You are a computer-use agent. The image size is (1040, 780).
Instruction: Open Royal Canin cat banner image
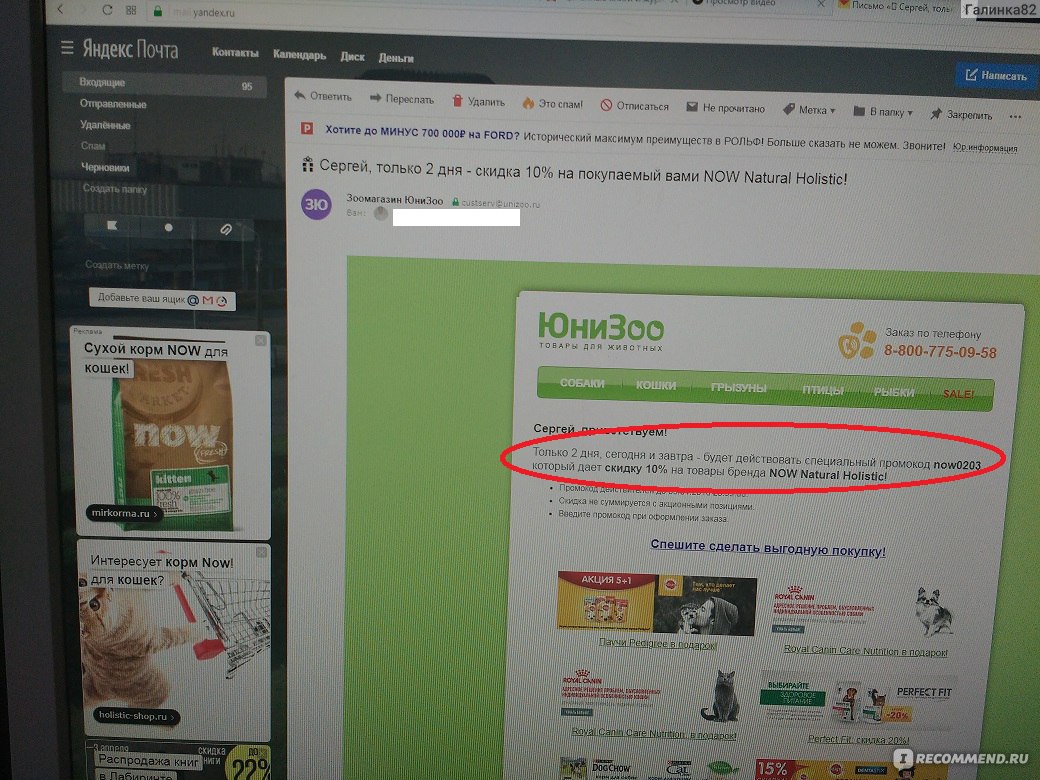pyautogui.click(x=651, y=696)
